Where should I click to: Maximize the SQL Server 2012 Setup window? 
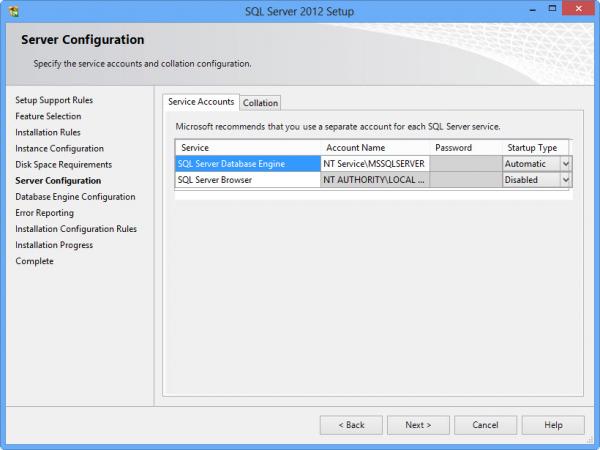552,8
